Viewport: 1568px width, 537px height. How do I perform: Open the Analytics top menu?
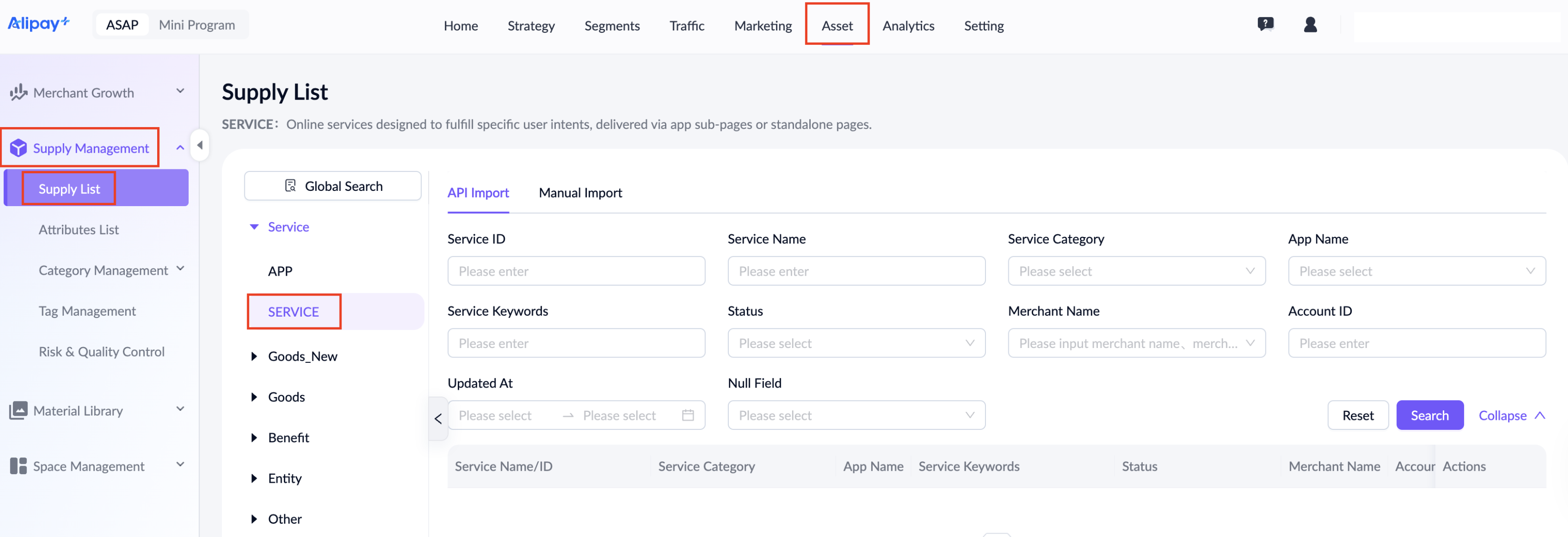click(x=907, y=26)
